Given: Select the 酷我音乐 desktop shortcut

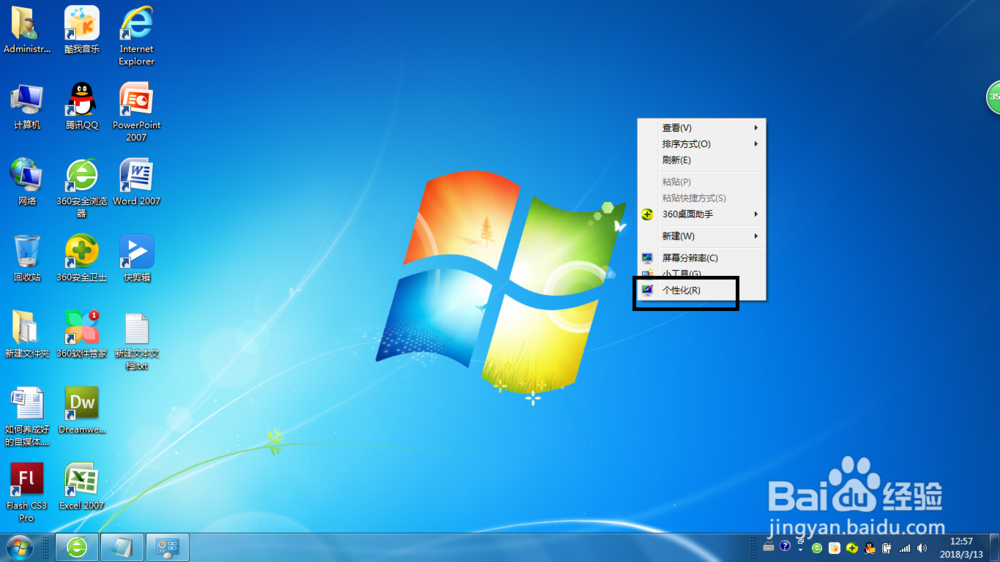Looking at the screenshot, I should (x=82, y=30).
